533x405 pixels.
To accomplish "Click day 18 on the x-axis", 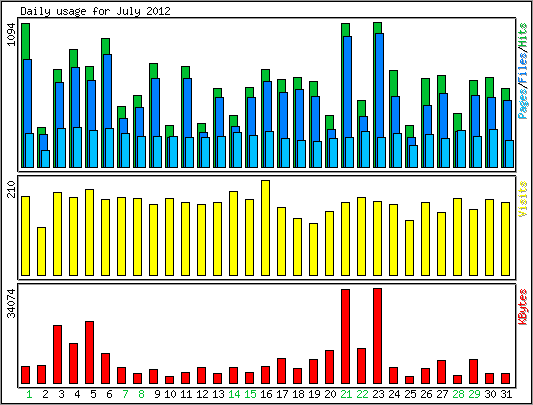I will [298, 394].
